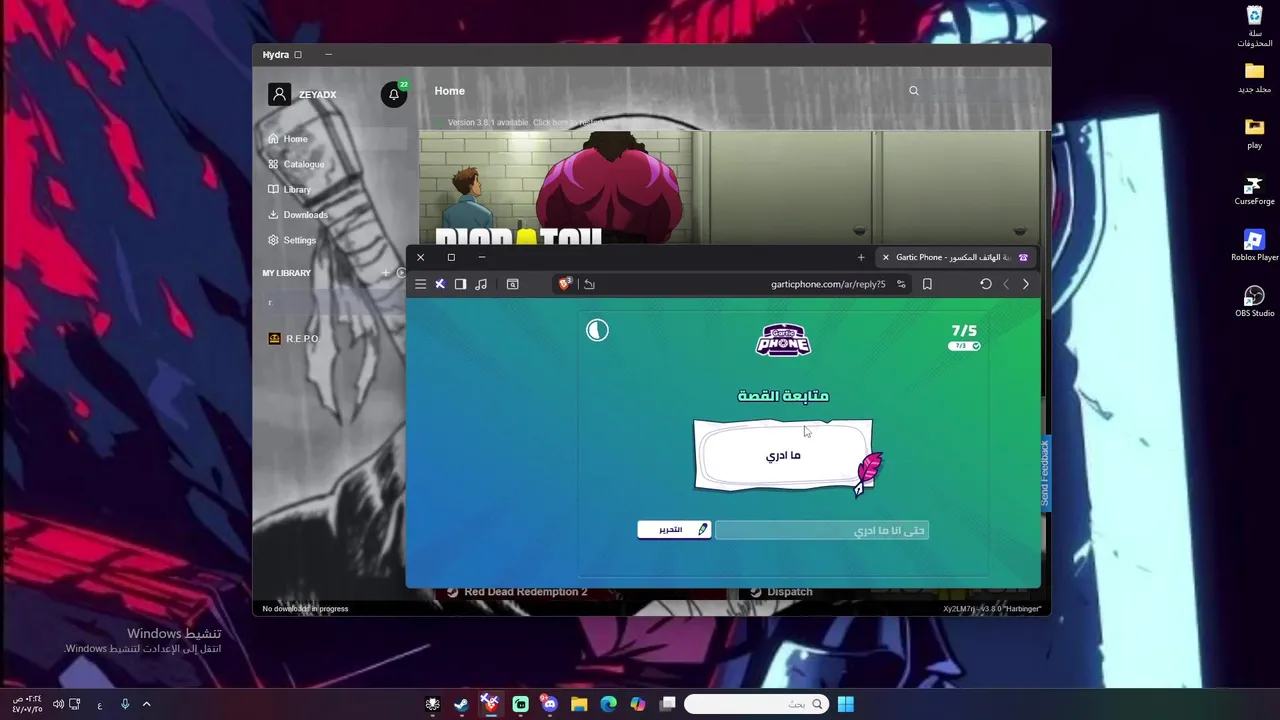The height and width of the screenshot is (720, 1280).
Task: Click the 'No downloads in progress' status text
Action: point(305,609)
